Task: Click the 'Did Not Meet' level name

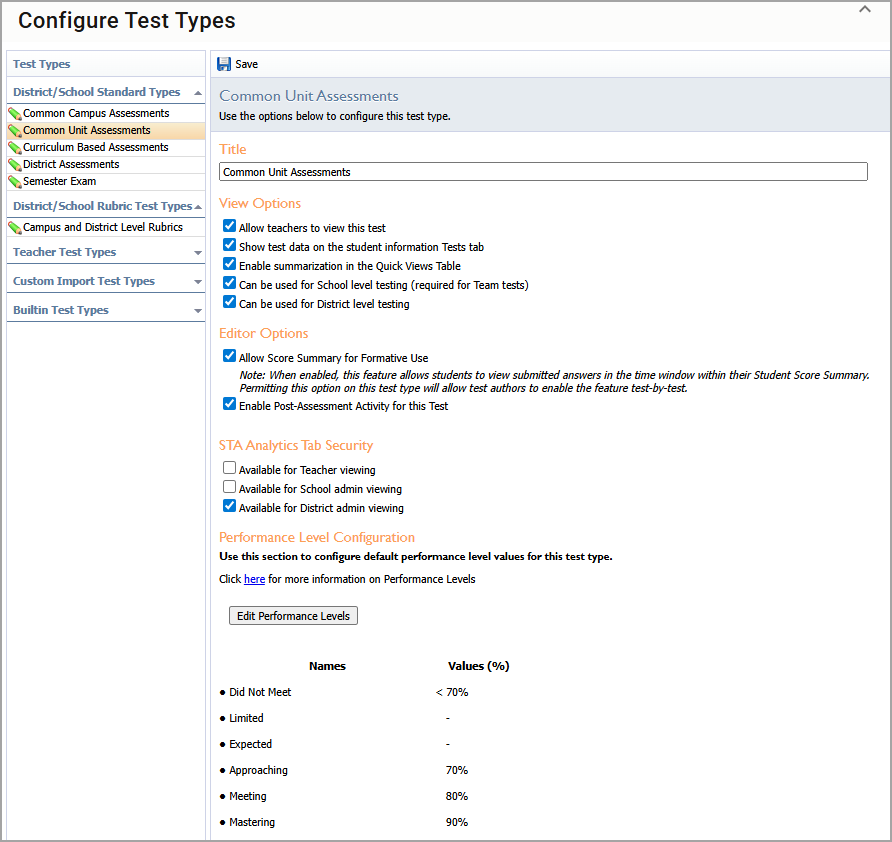Action: [260, 692]
